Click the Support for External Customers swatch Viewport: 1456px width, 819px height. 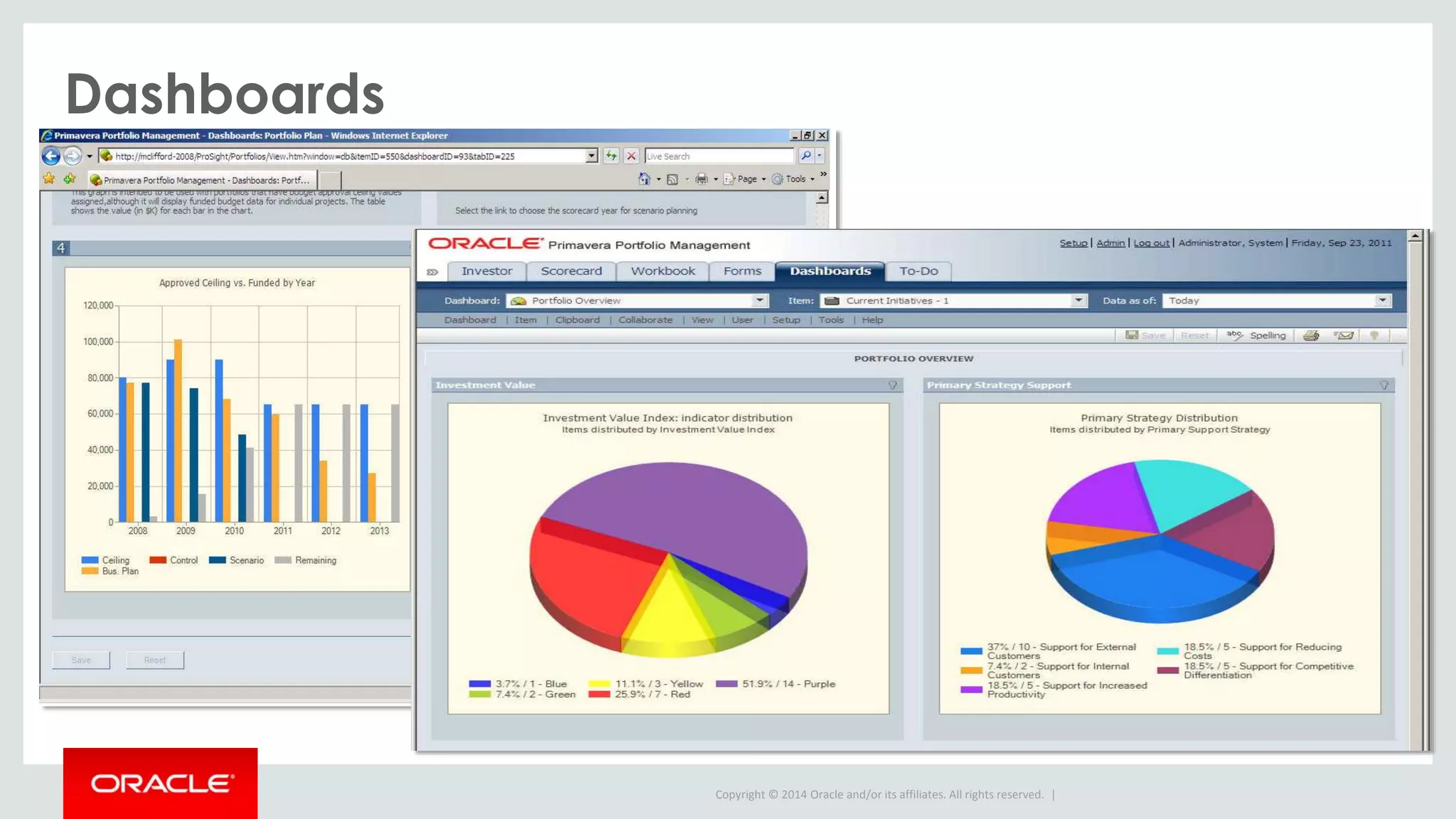click(971, 651)
